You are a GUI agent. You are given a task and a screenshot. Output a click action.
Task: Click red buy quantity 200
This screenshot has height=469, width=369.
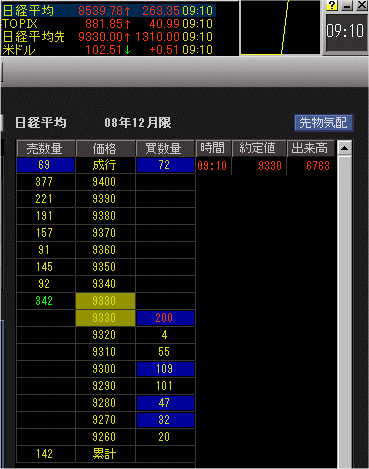click(165, 318)
